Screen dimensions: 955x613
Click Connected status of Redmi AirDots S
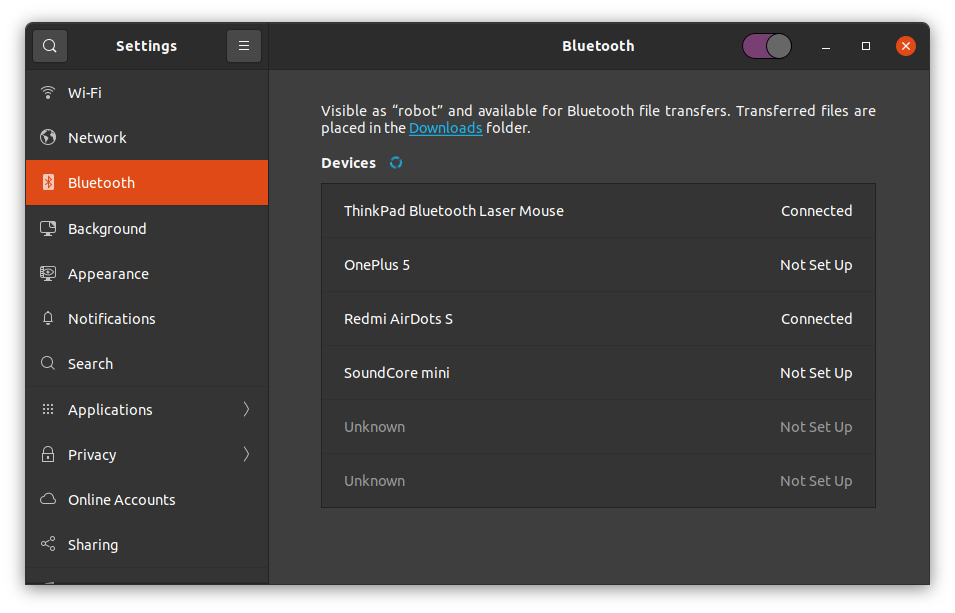pyautogui.click(x=816, y=319)
